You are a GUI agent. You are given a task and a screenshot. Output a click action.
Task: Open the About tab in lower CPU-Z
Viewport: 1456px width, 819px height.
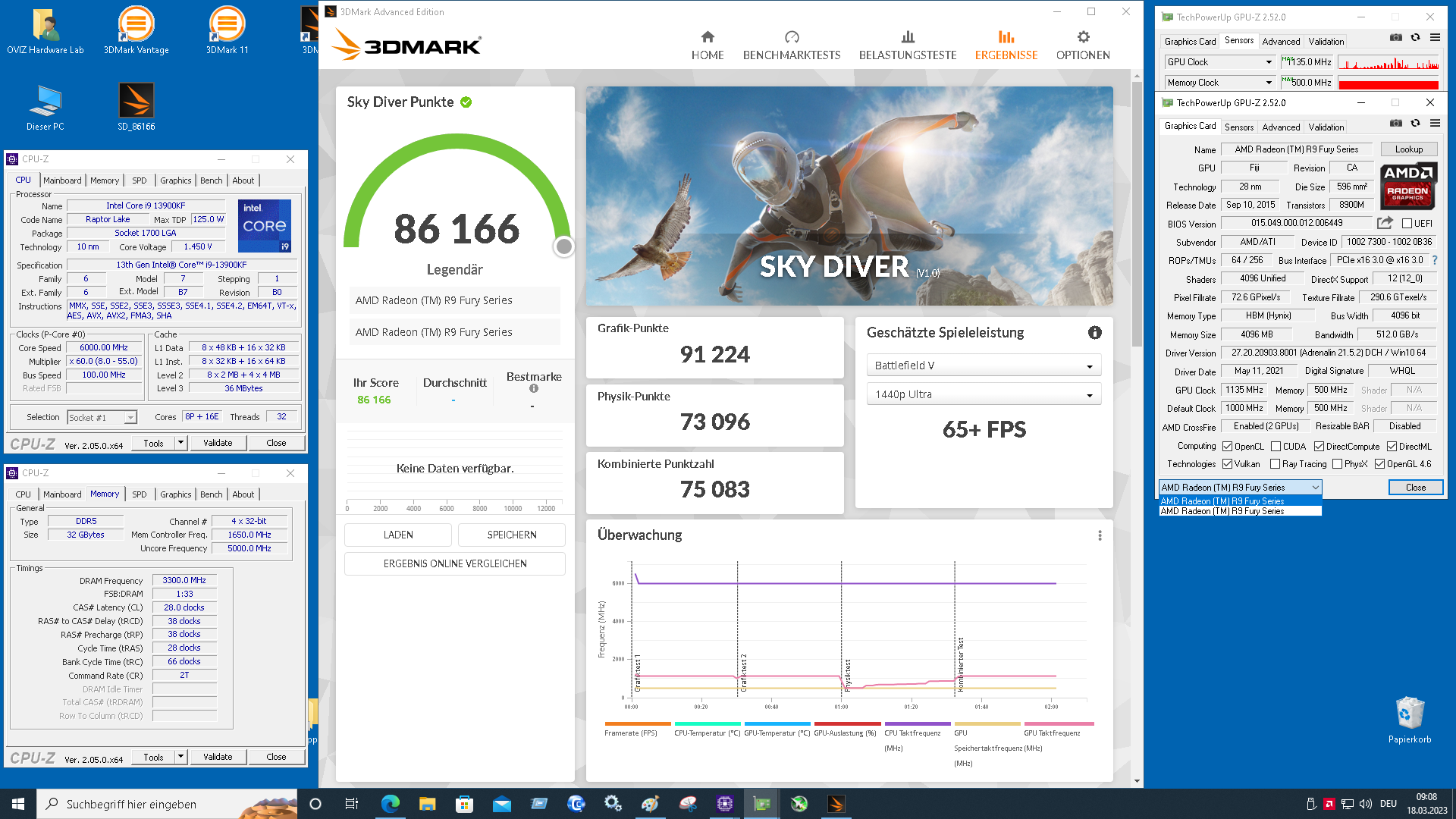pyautogui.click(x=243, y=494)
